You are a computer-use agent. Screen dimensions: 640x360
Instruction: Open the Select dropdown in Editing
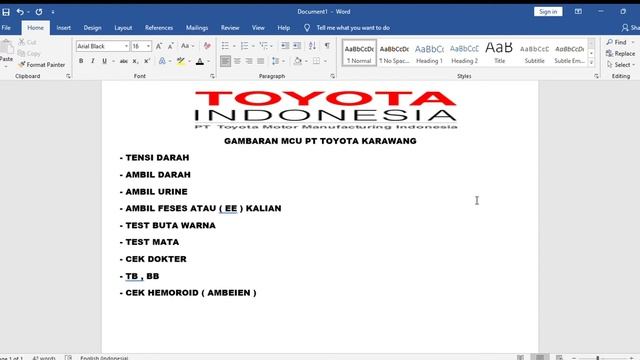[620, 64]
